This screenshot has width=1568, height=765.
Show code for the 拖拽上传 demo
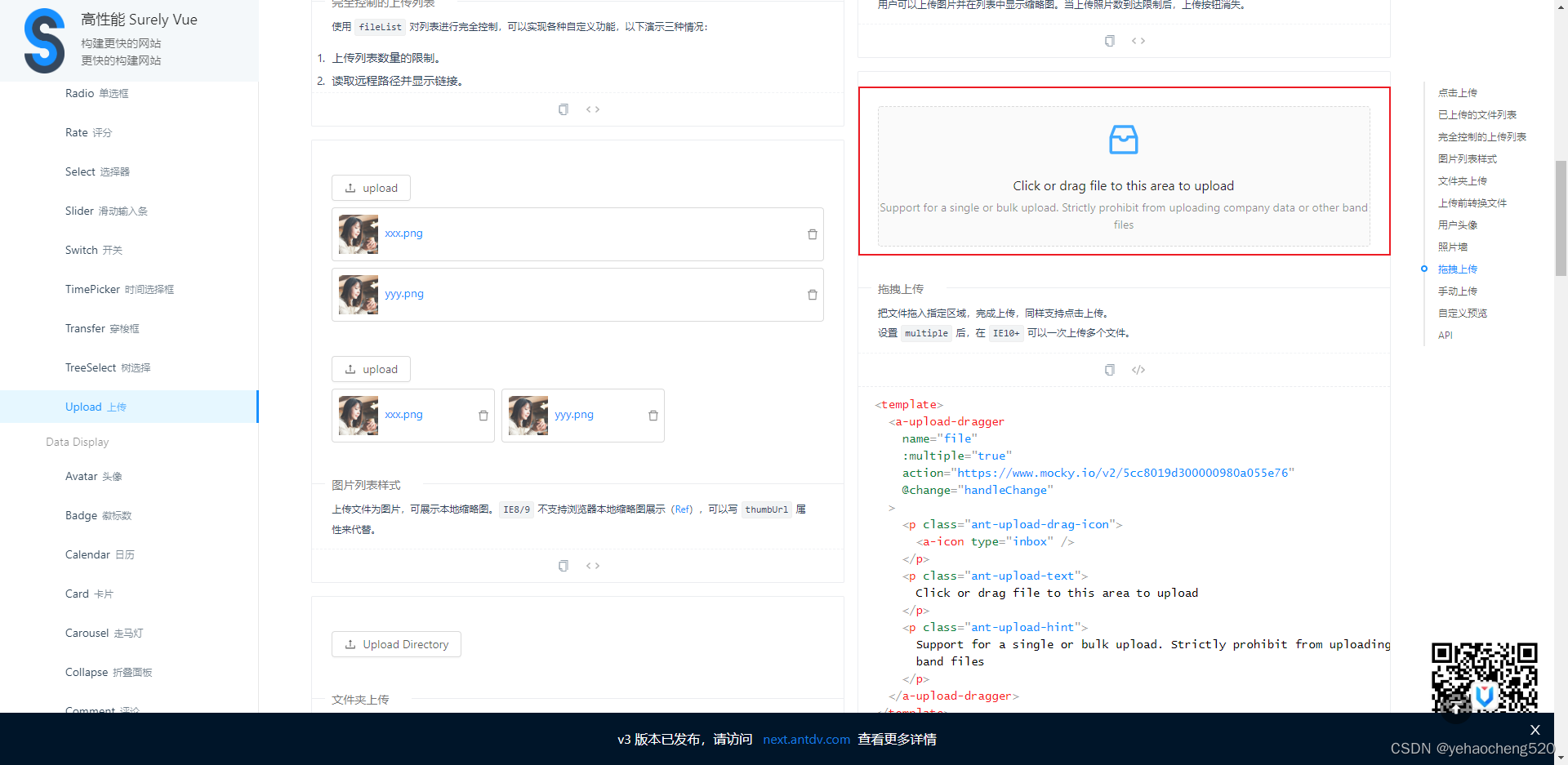coord(1138,369)
